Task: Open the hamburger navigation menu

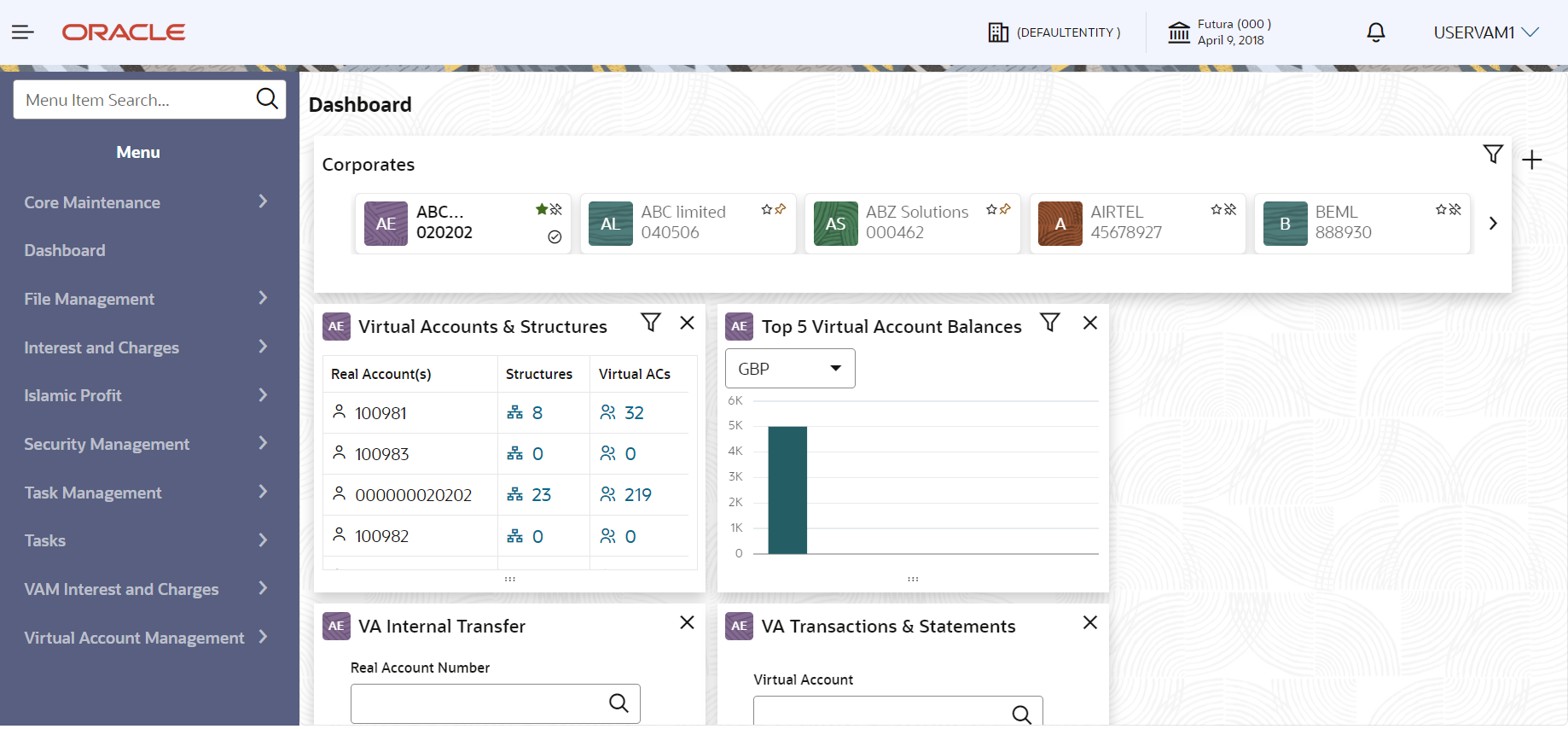Action: coord(22,32)
